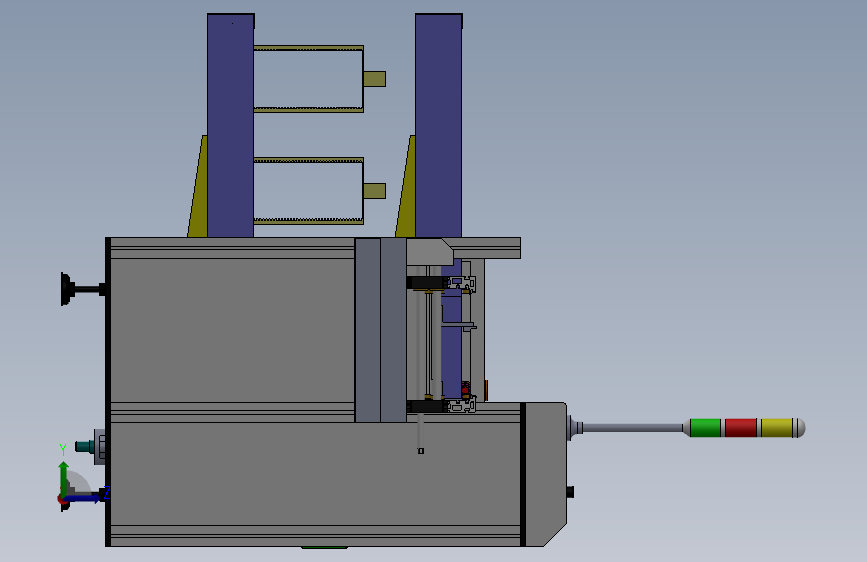Click the chamfered right end cap of the cabinet
867x562 pixels.
click(545, 474)
